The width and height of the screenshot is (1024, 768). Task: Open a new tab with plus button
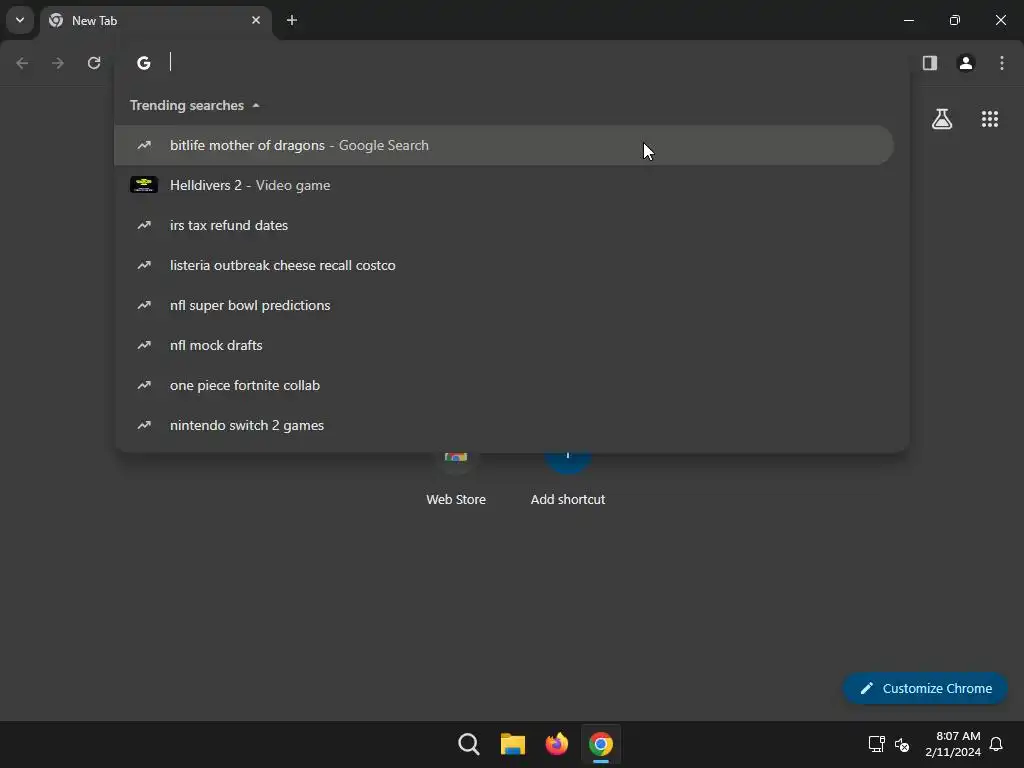coord(292,20)
